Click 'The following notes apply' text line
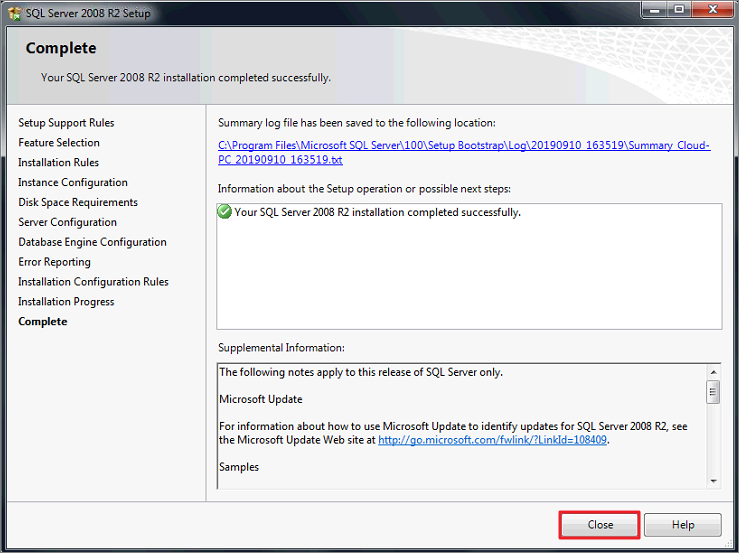Screen dimensions: 739x553 coord(361,372)
